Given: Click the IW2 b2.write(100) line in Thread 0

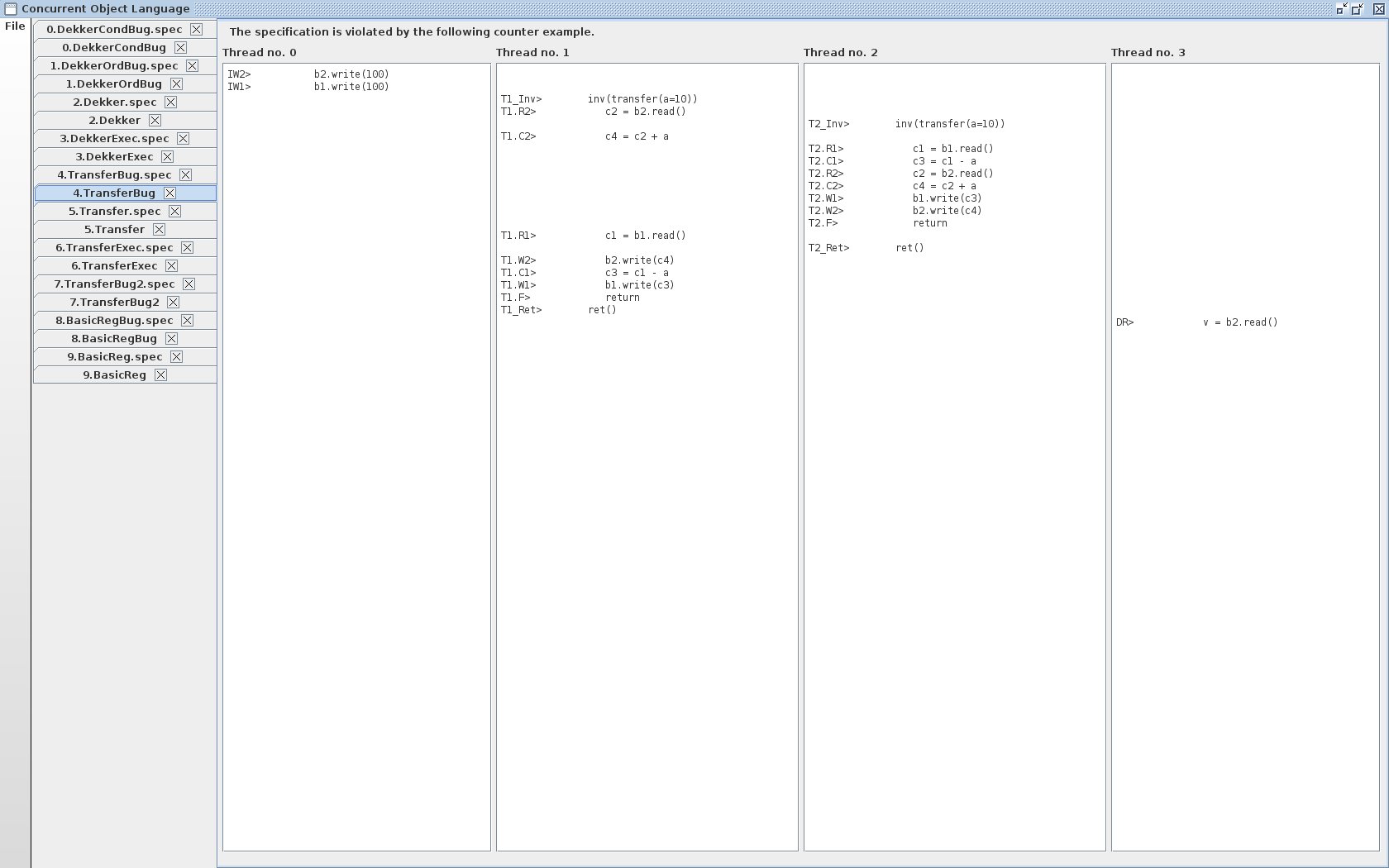Looking at the screenshot, I should click(308, 74).
